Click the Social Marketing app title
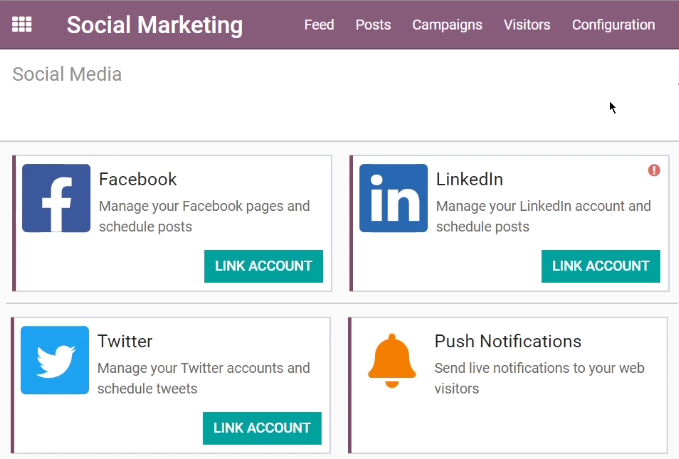Screen dimensions: 679x459 [155, 25]
